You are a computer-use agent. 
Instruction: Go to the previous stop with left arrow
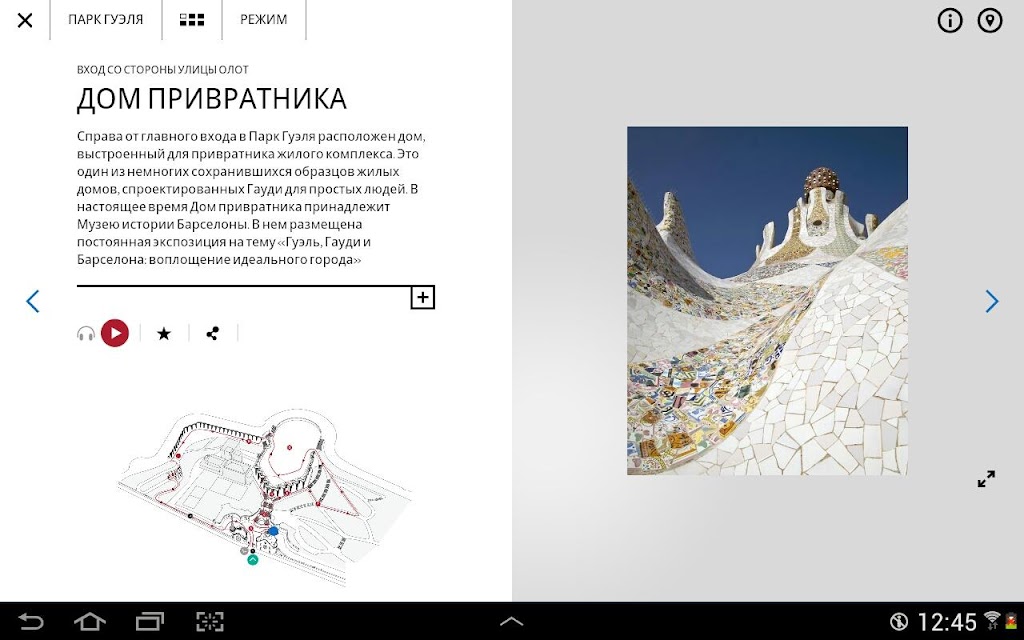[33, 301]
